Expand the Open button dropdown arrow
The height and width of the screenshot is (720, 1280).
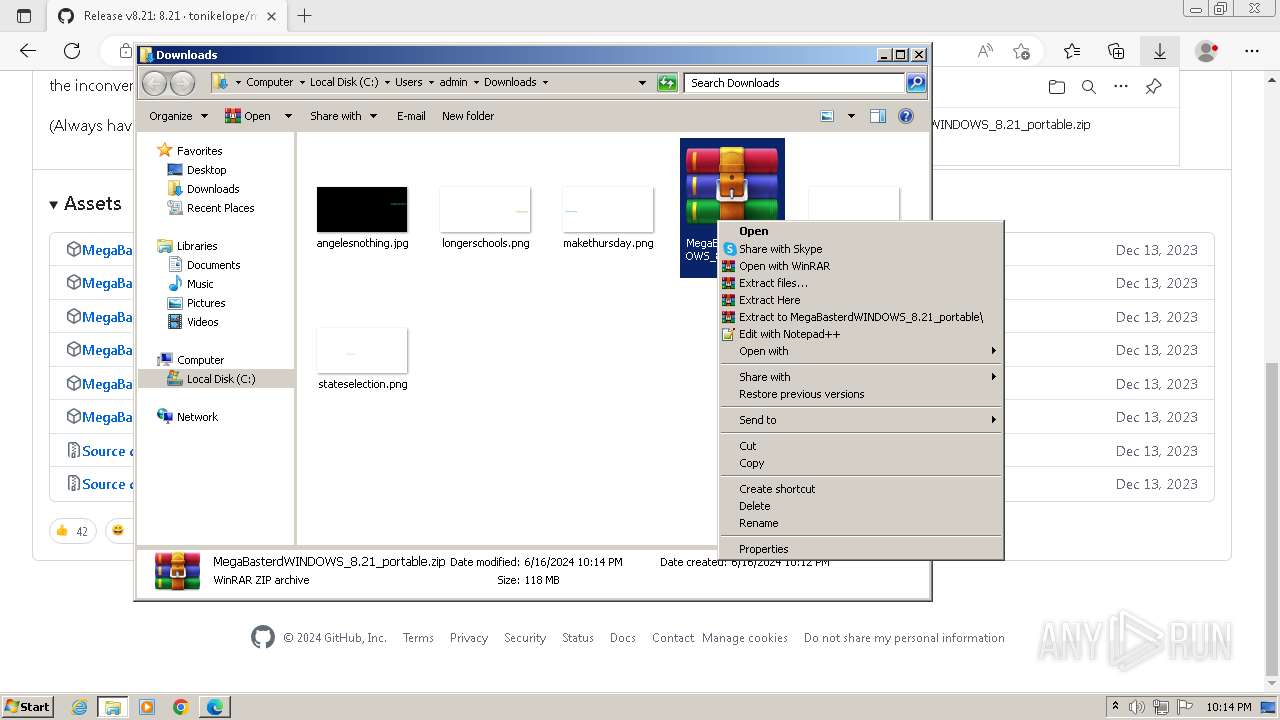tap(288, 116)
